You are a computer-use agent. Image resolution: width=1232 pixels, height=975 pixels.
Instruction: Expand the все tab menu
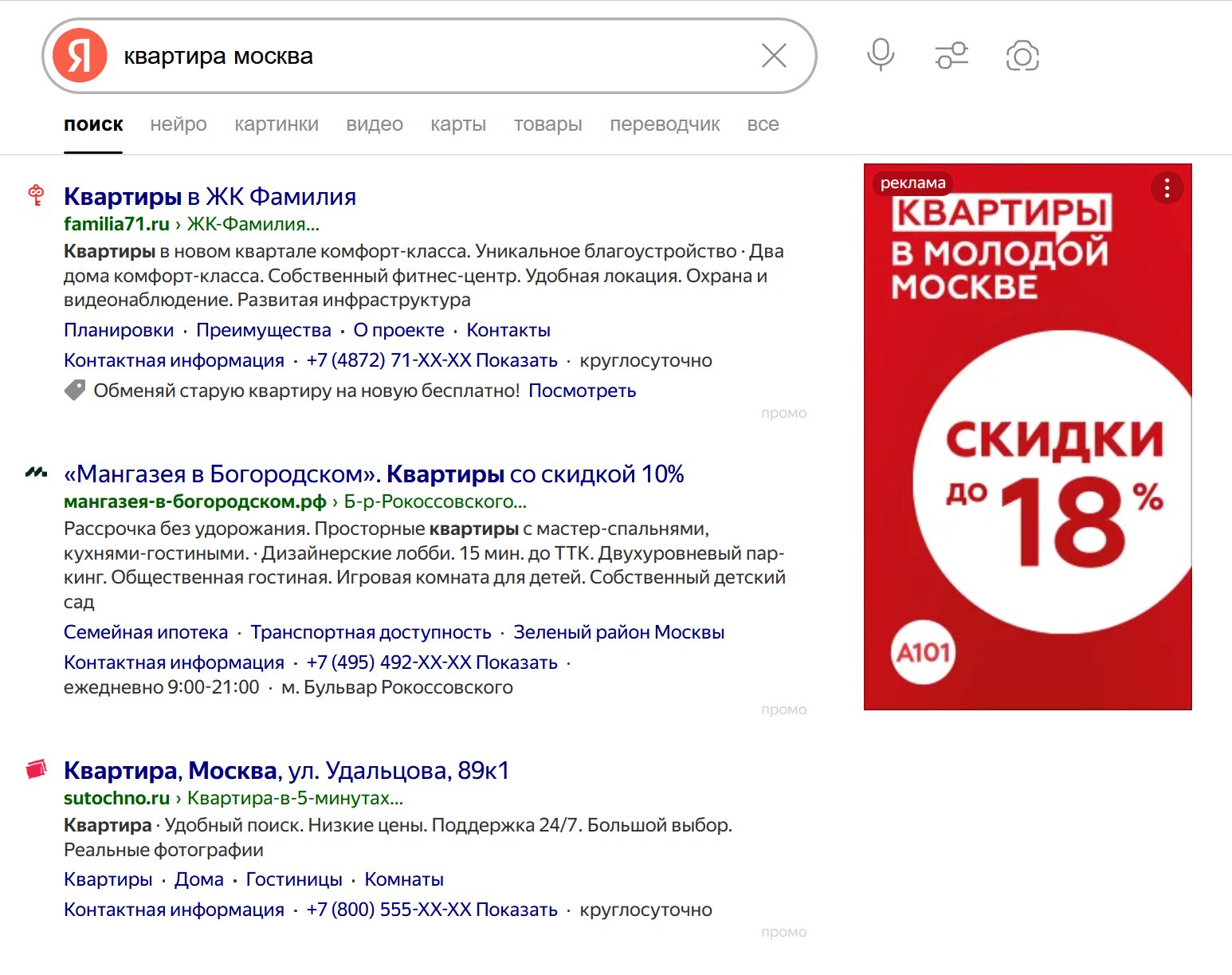[763, 124]
